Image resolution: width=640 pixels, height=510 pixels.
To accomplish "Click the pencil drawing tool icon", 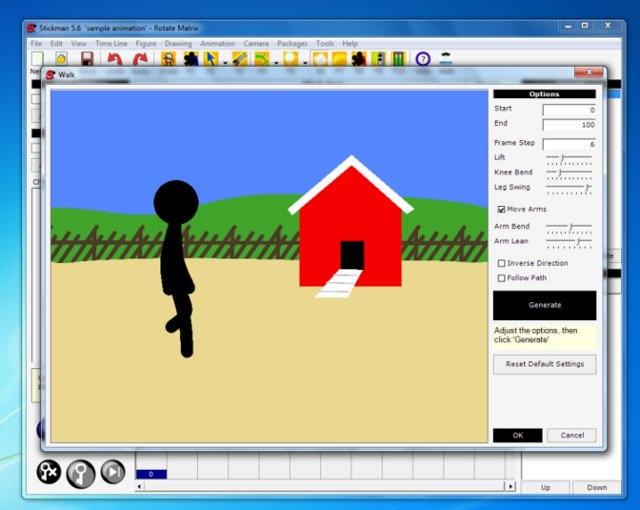I will [240, 59].
